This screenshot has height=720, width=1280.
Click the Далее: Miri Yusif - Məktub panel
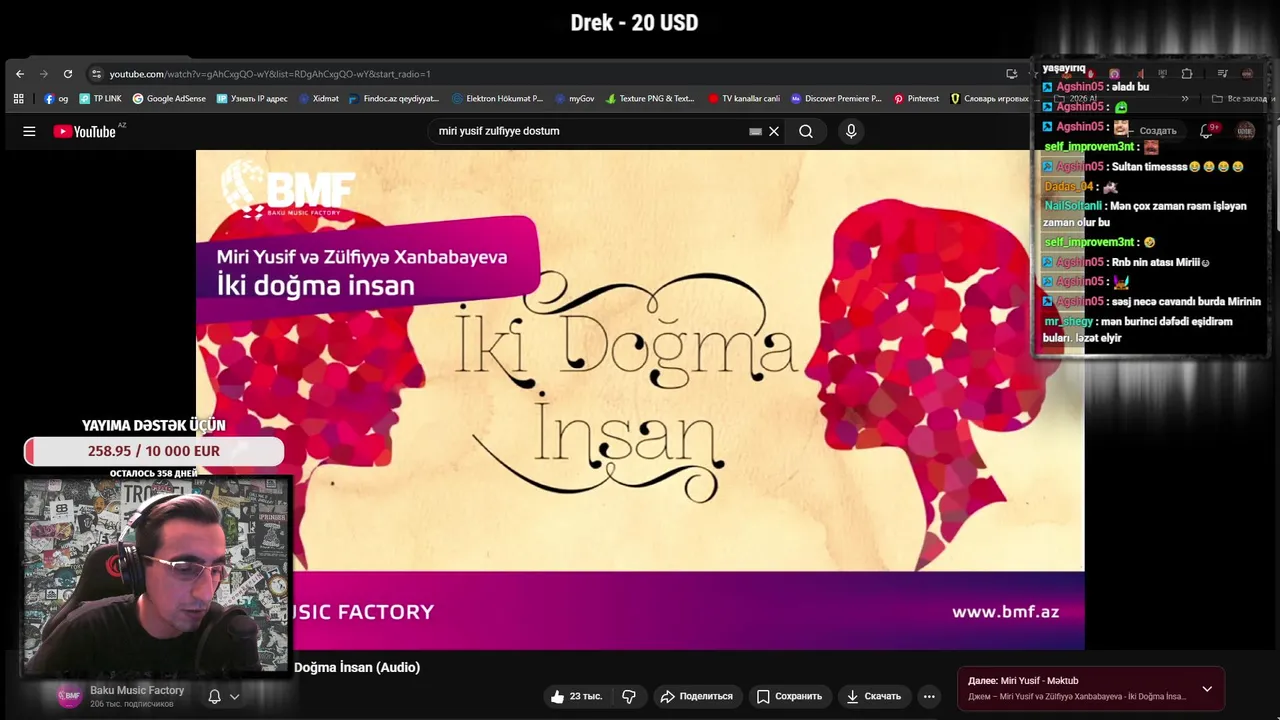tap(1091, 688)
